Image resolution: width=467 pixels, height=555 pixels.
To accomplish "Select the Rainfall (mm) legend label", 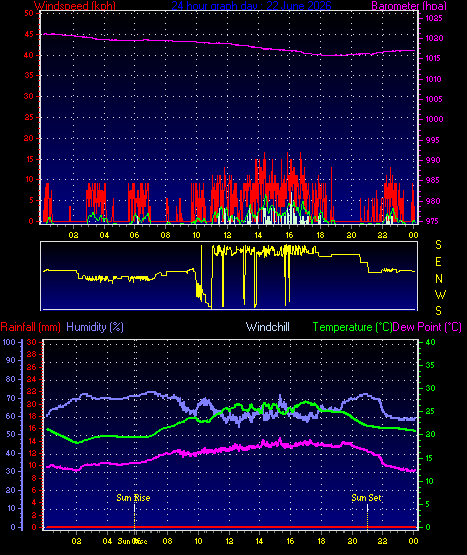I will pos(30,327).
